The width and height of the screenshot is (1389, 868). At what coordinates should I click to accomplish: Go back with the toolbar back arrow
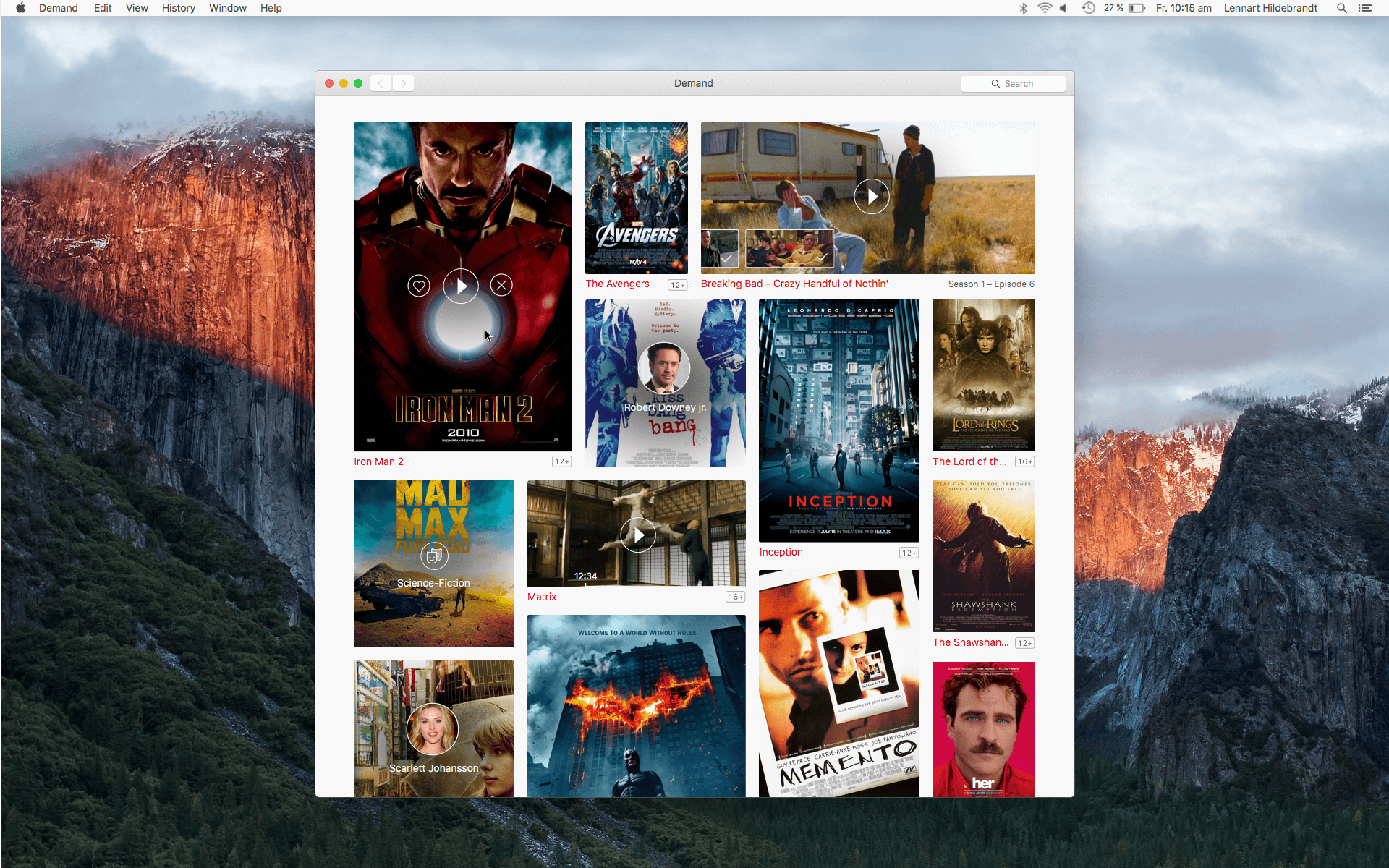point(381,83)
